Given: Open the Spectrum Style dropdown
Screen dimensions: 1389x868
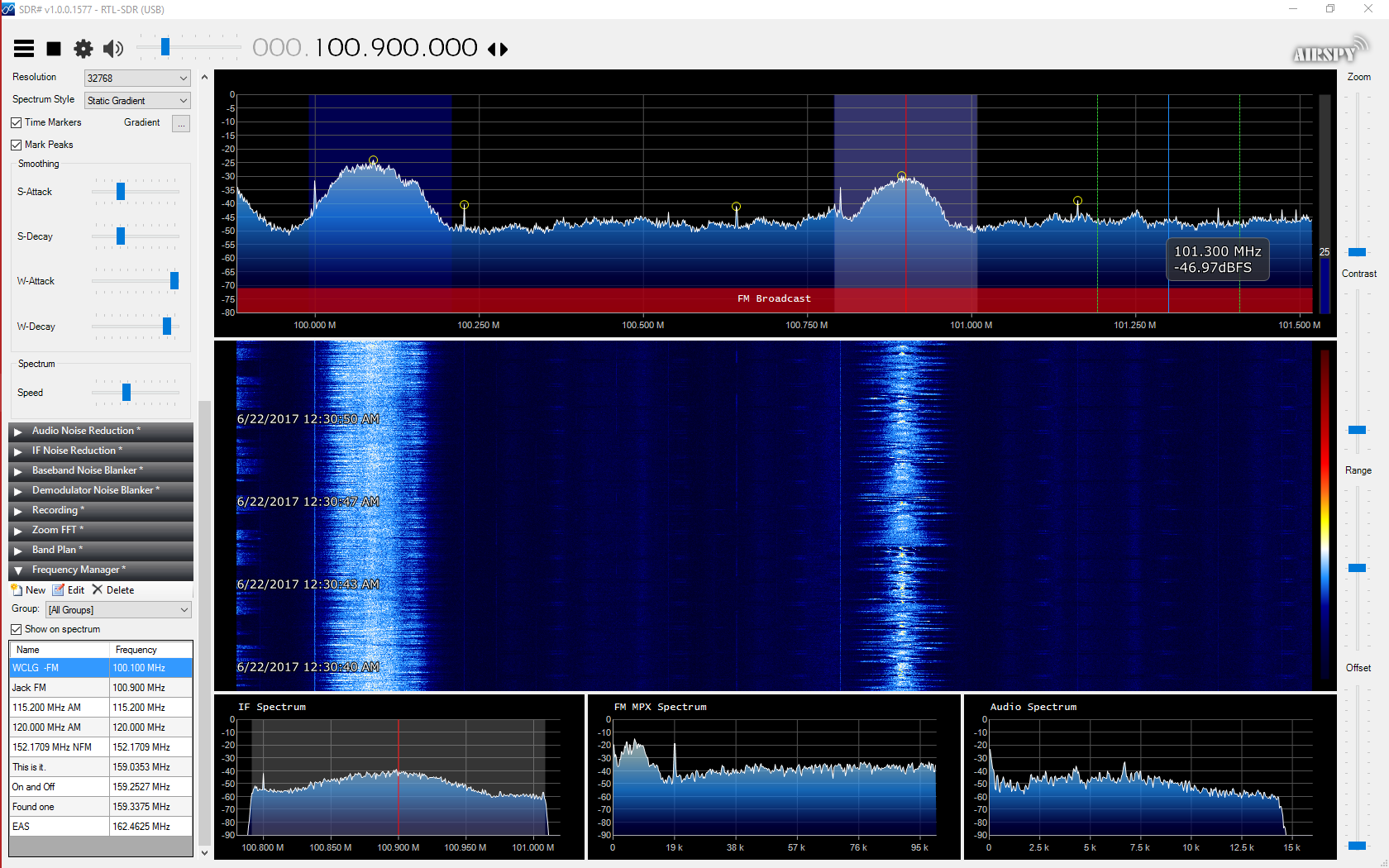Looking at the screenshot, I should (x=137, y=100).
